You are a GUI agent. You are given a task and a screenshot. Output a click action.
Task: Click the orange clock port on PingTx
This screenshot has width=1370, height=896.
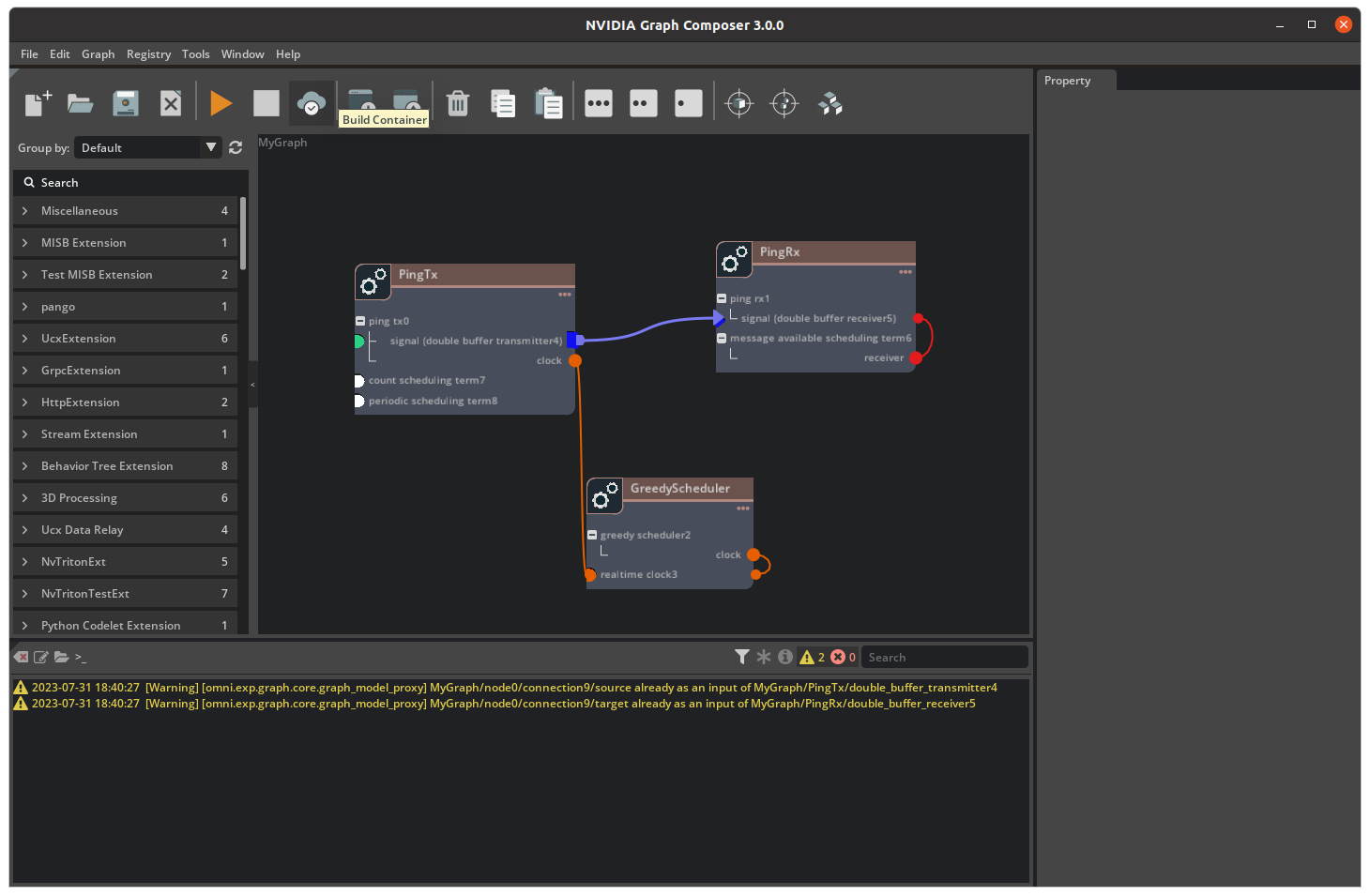575,360
